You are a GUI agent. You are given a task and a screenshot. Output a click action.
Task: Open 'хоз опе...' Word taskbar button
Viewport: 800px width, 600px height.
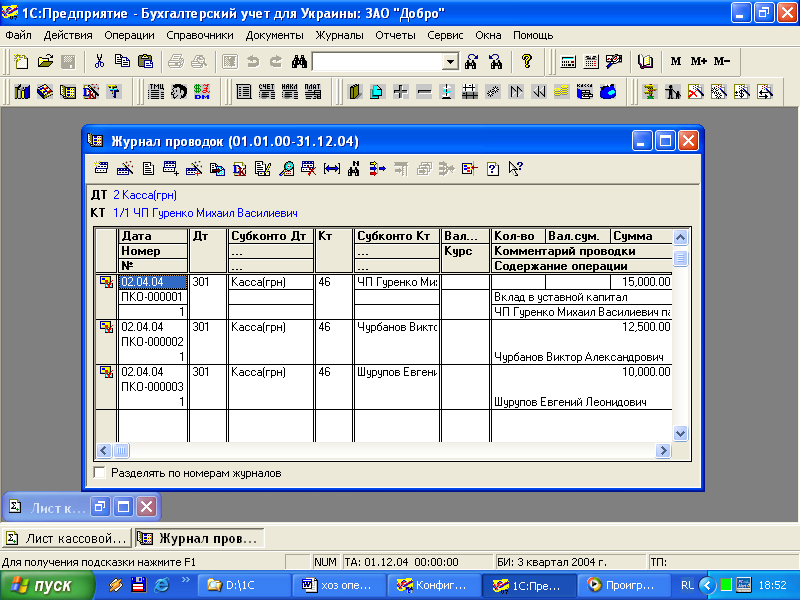(x=340, y=585)
